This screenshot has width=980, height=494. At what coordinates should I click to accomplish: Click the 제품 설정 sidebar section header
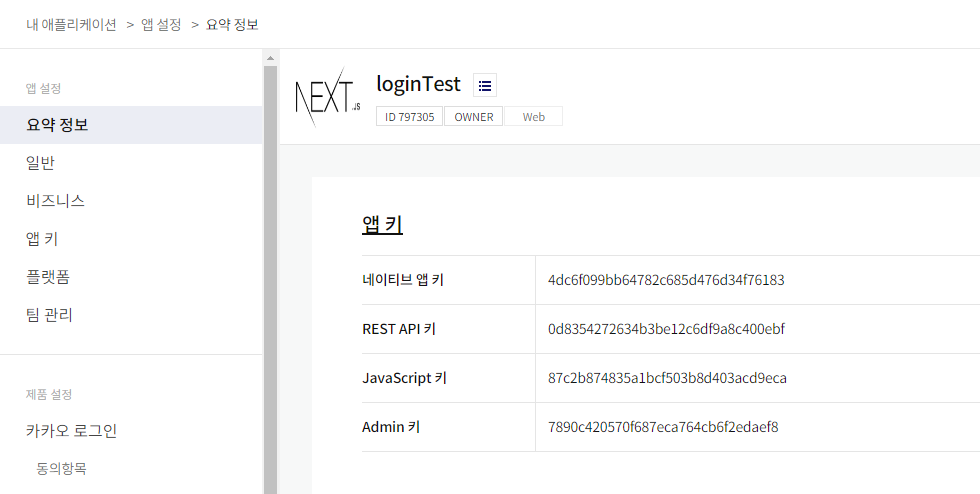(49, 394)
